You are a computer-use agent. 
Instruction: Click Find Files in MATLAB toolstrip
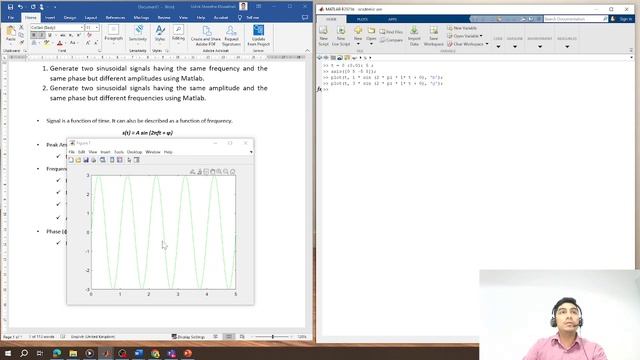point(391,32)
